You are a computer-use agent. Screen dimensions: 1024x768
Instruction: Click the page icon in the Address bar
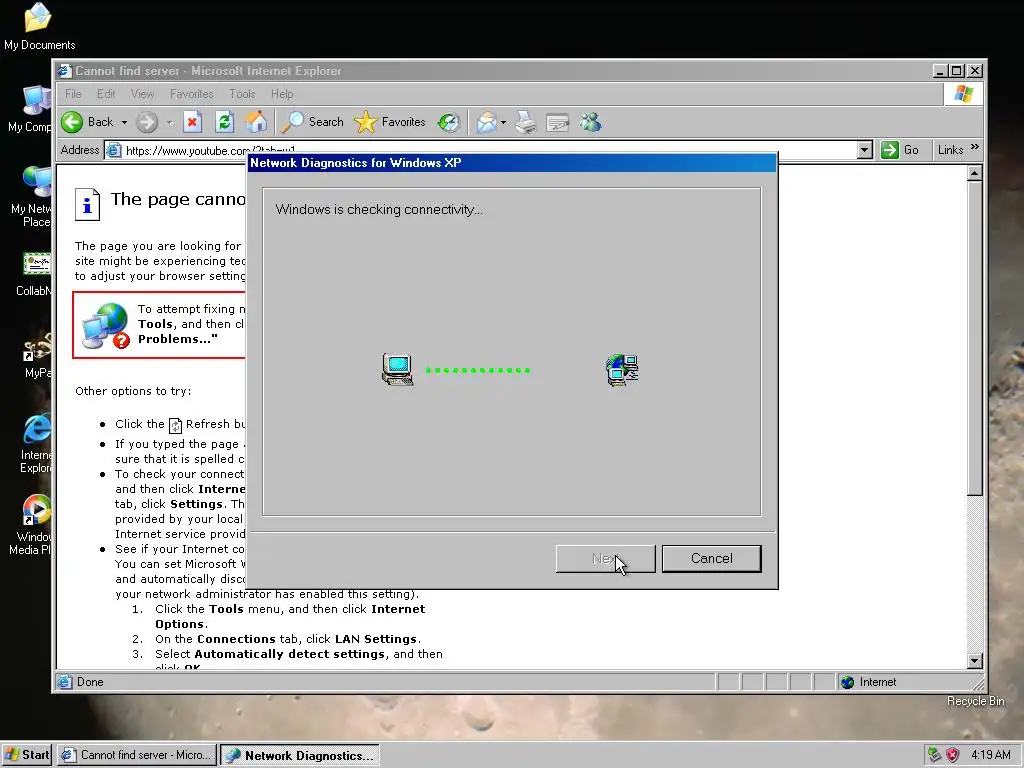point(114,150)
